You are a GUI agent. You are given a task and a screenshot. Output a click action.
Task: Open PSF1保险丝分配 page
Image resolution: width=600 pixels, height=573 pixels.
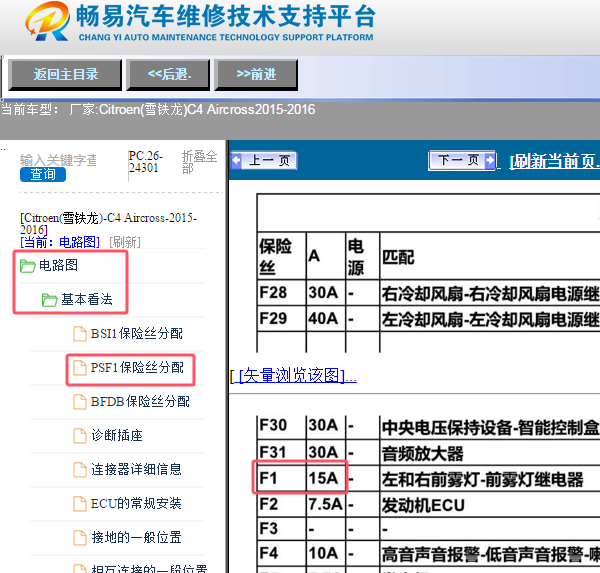(x=137, y=368)
